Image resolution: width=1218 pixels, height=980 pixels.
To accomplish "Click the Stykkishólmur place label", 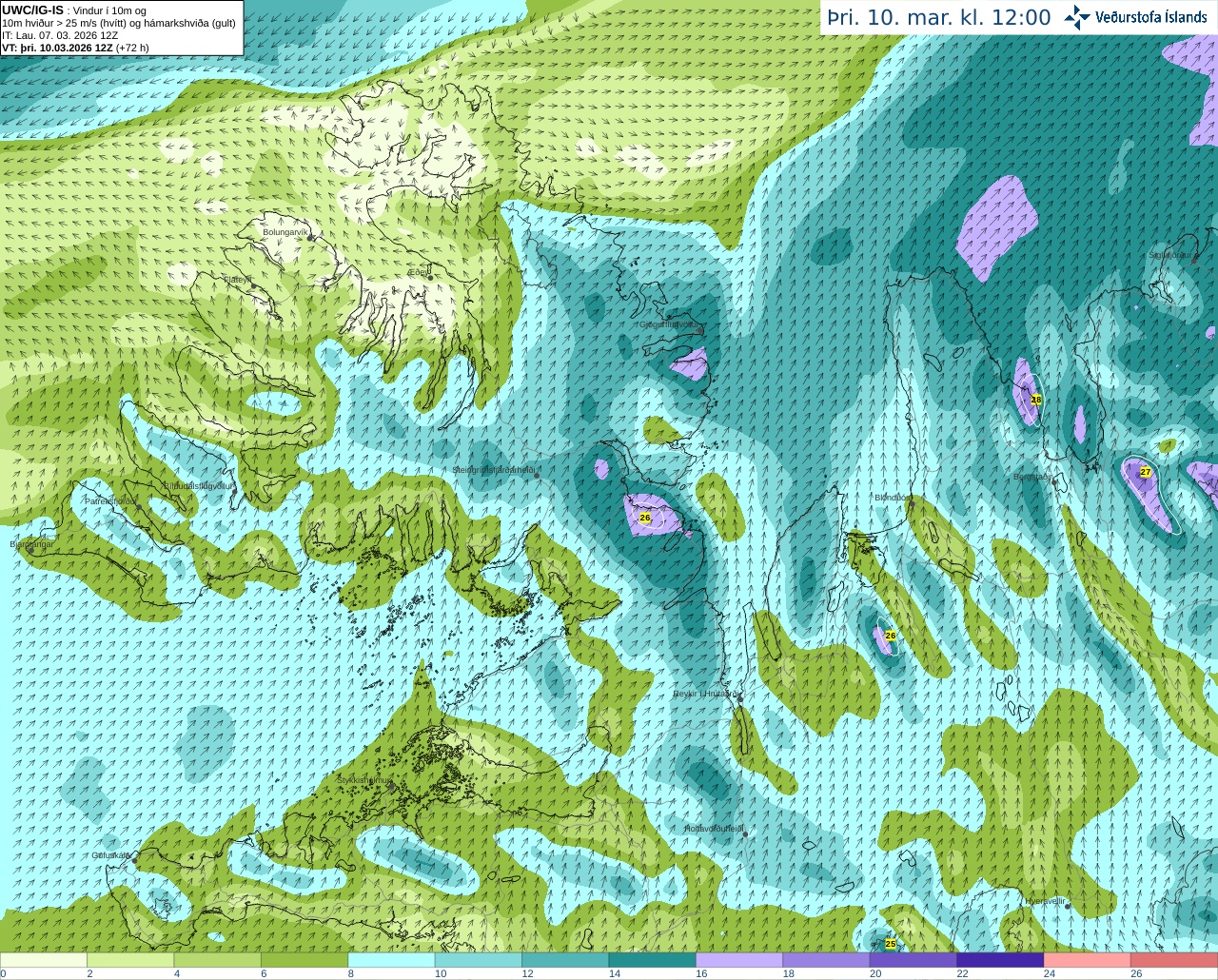I will click(364, 780).
